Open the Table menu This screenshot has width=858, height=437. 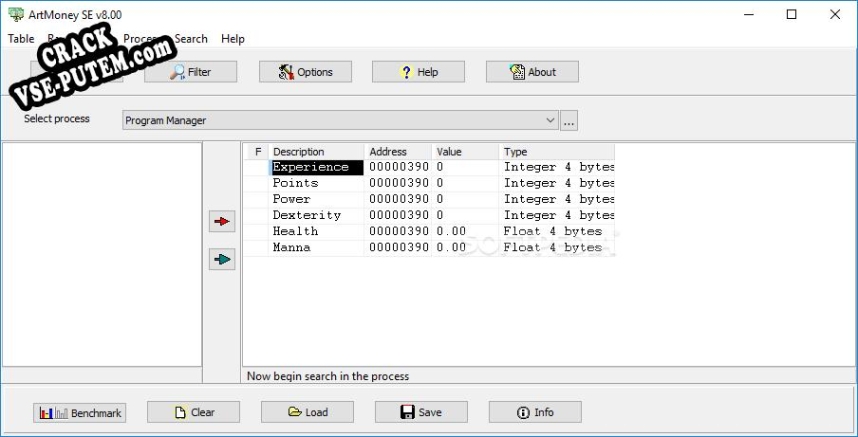click(x=21, y=39)
